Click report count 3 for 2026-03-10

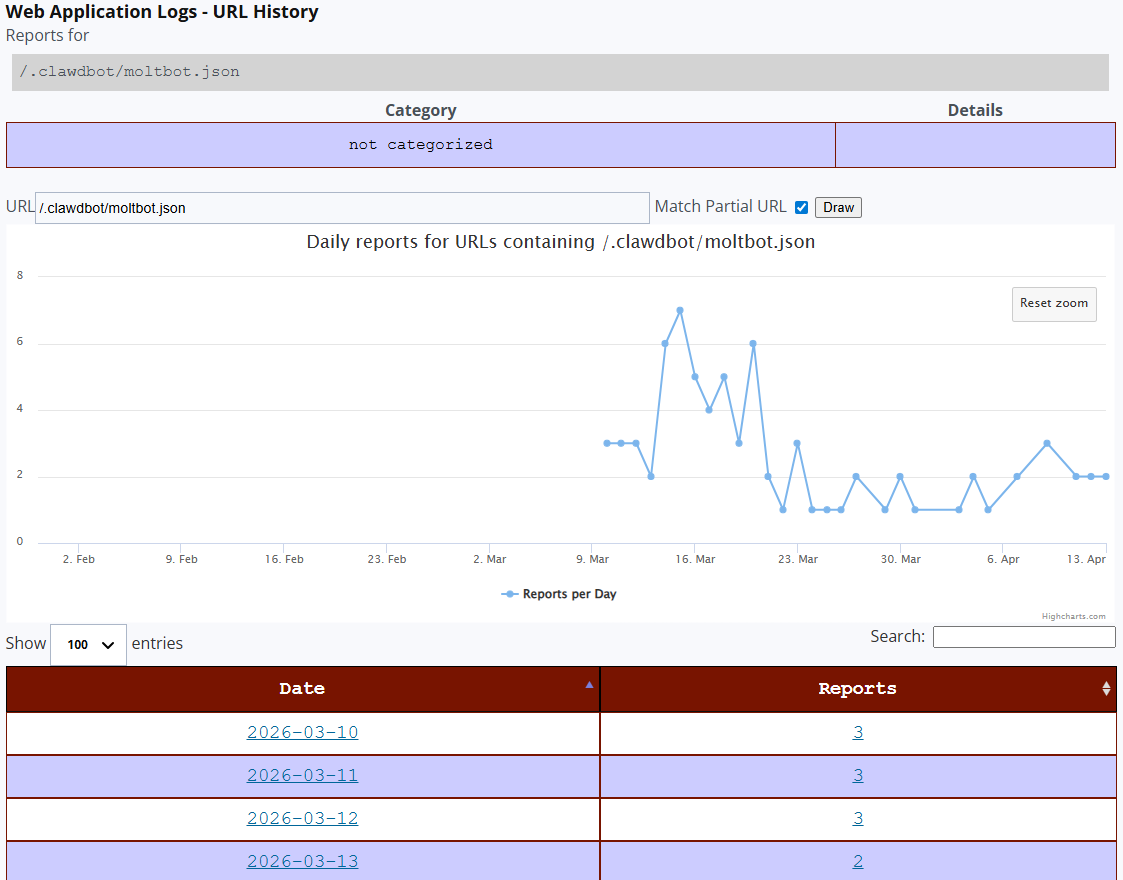(x=858, y=733)
